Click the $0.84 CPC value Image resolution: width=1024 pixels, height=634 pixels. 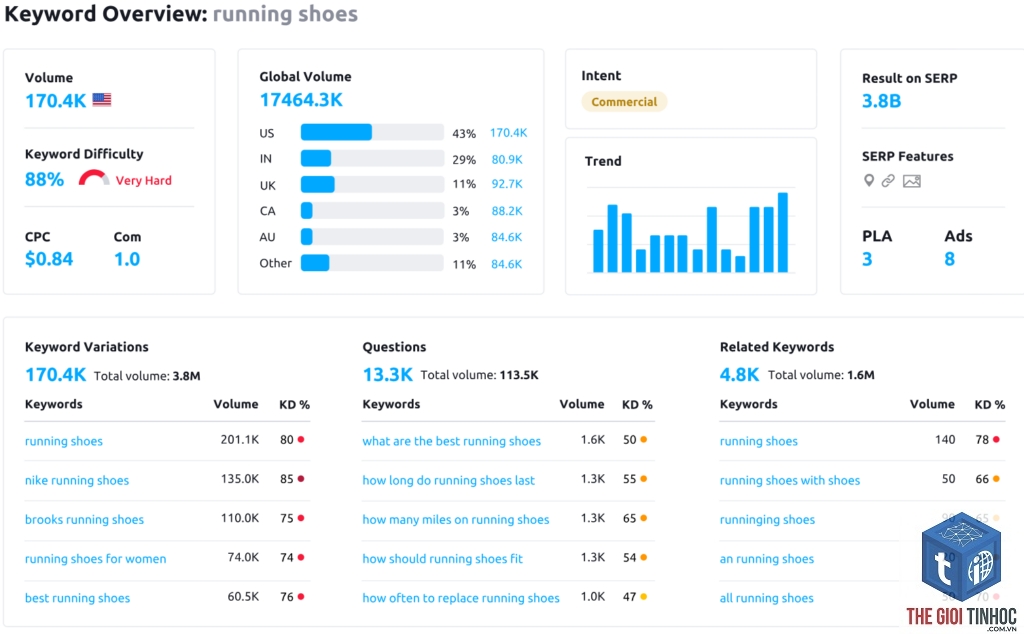click(x=49, y=259)
